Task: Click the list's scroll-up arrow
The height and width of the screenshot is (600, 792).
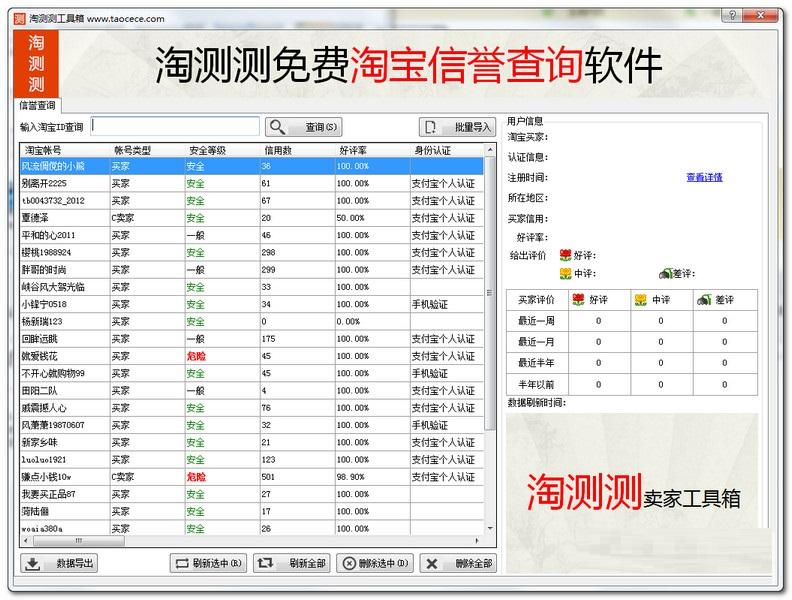Action: tap(489, 150)
